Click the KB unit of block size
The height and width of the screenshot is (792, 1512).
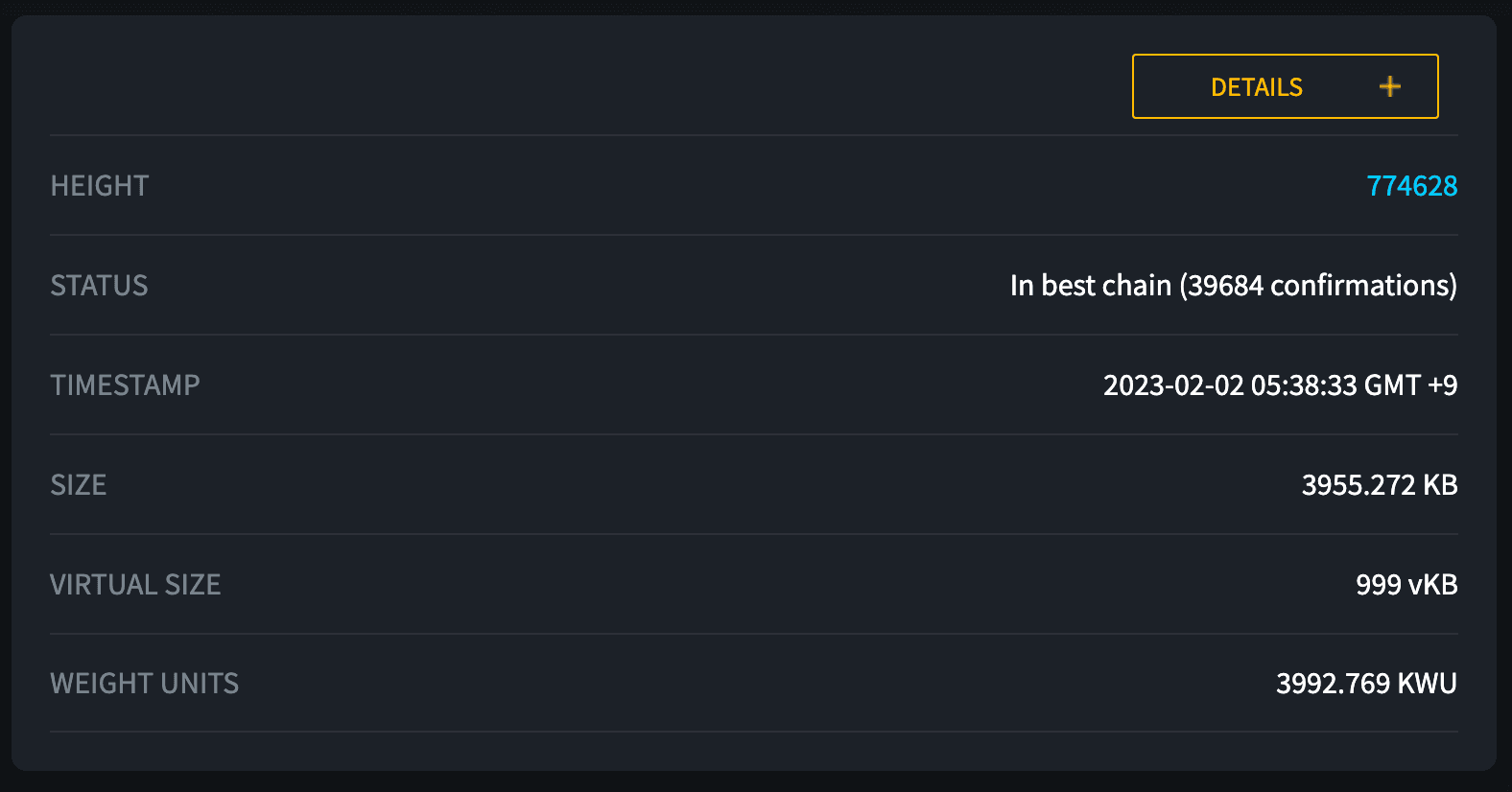click(1440, 485)
